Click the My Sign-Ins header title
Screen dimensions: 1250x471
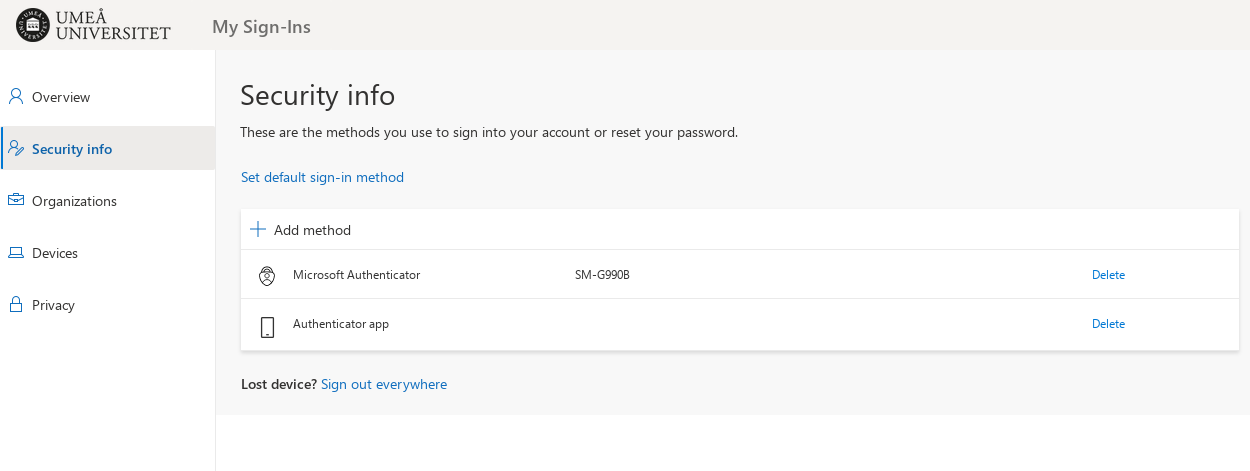click(x=261, y=27)
